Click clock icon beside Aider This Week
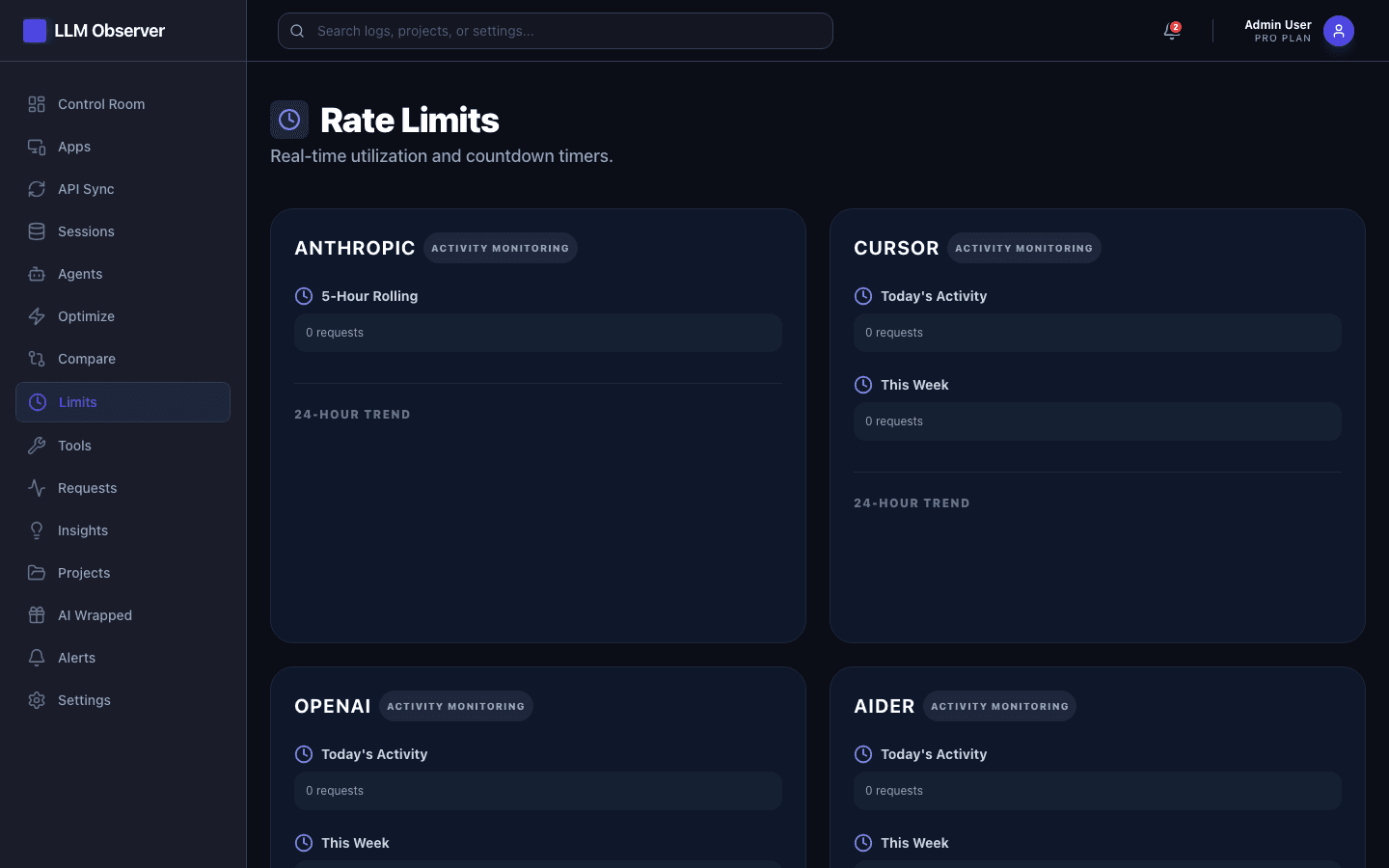This screenshot has width=1389, height=868. pyautogui.click(x=863, y=843)
